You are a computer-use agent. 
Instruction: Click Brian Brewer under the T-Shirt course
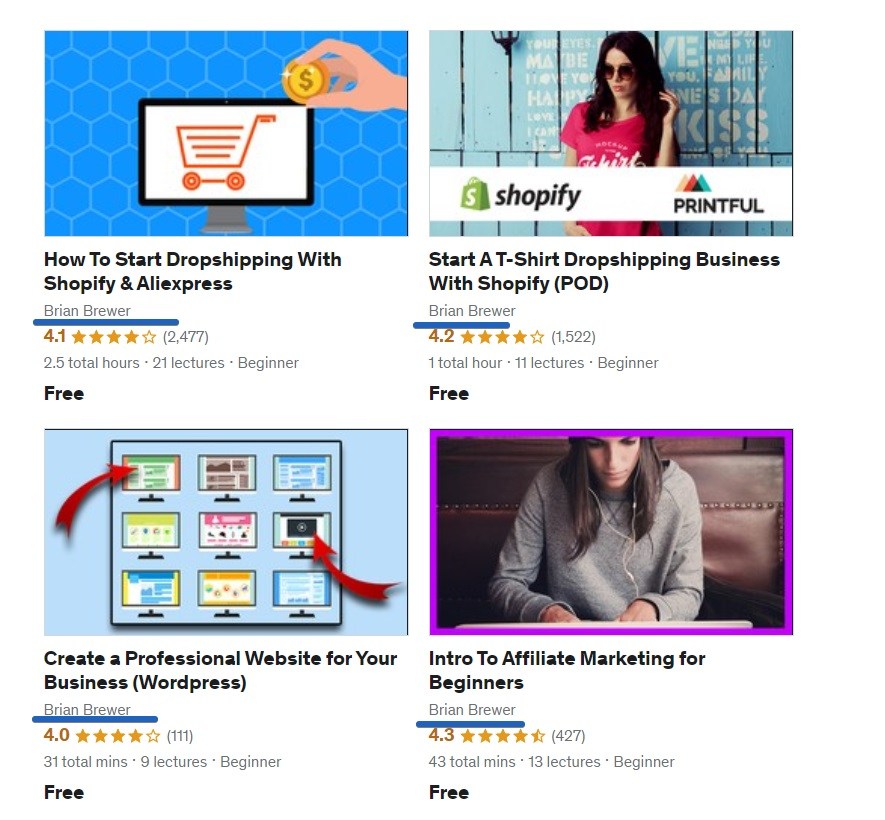click(472, 310)
